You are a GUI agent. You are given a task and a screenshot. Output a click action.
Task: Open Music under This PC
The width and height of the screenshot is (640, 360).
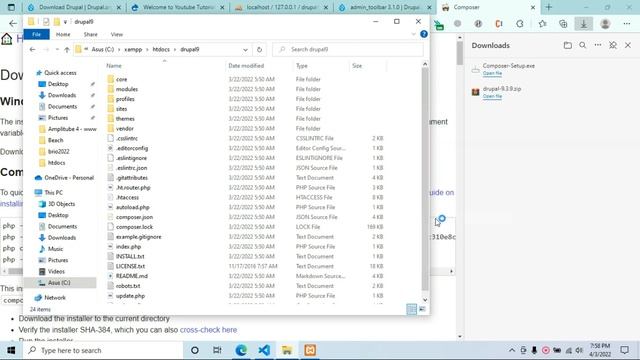55,249
